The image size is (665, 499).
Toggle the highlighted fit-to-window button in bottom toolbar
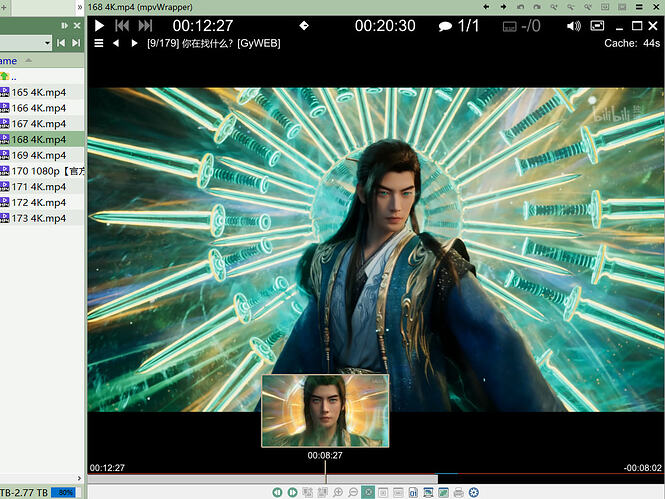pos(368,492)
